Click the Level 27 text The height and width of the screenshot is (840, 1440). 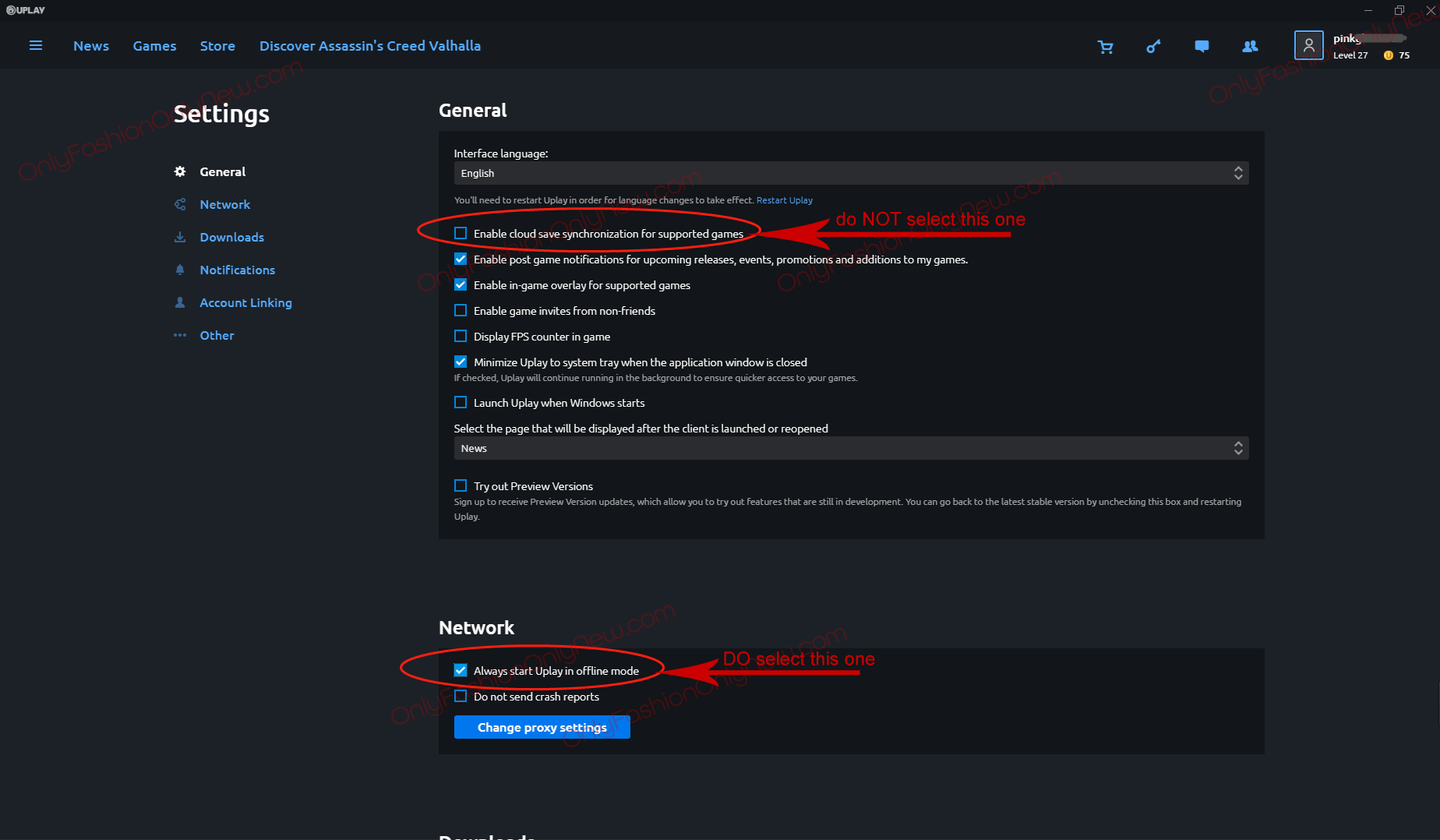coord(1350,55)
